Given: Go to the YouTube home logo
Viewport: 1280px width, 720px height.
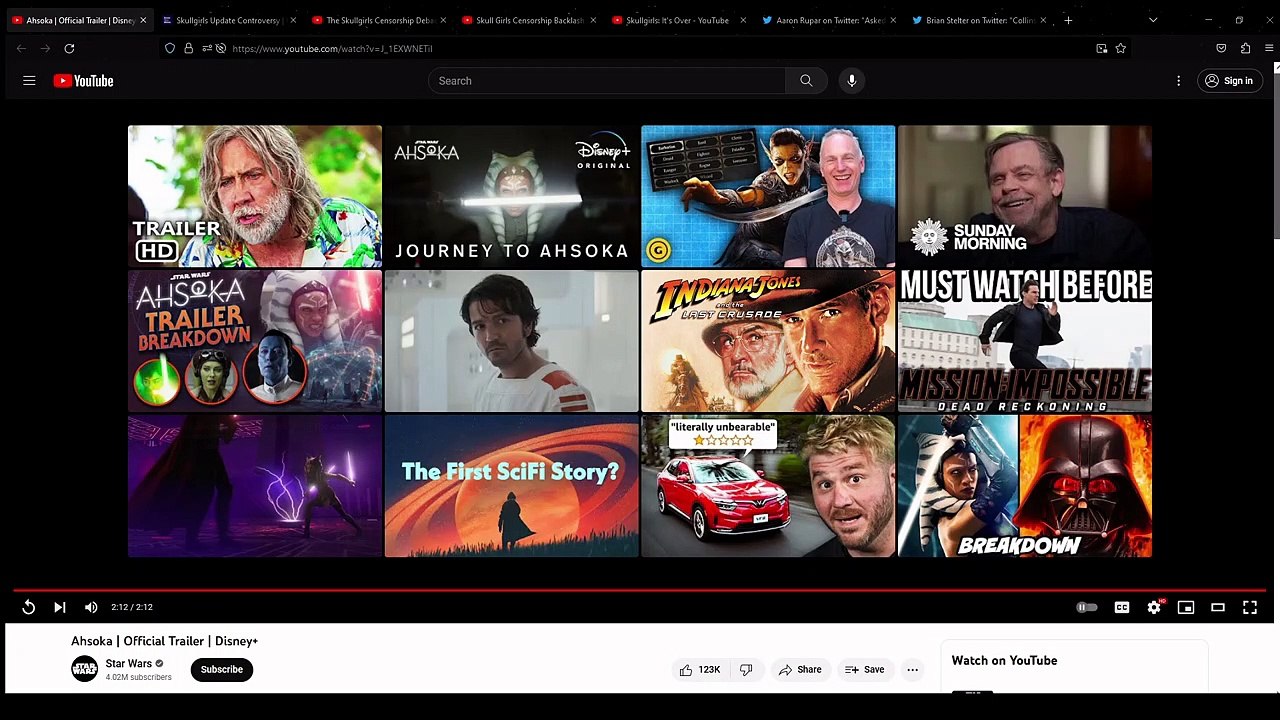Looking at the screenshot, I should point(83,81).
